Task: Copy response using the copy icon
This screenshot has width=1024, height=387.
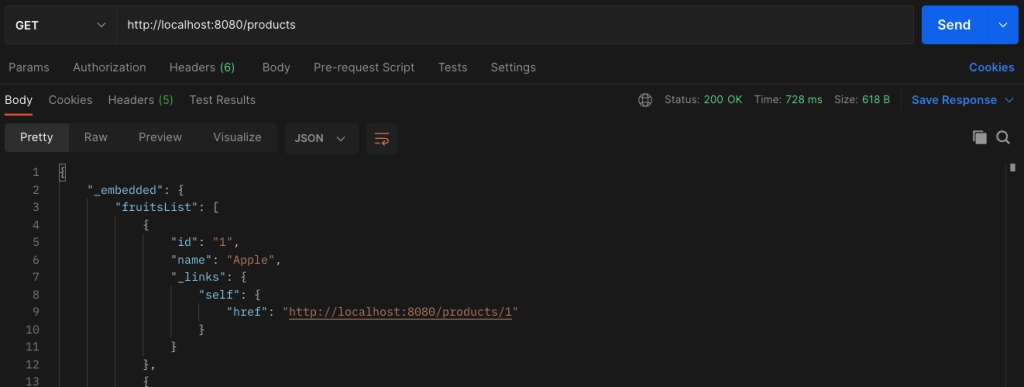Action: pyautogui.click(x=979, y=137)
